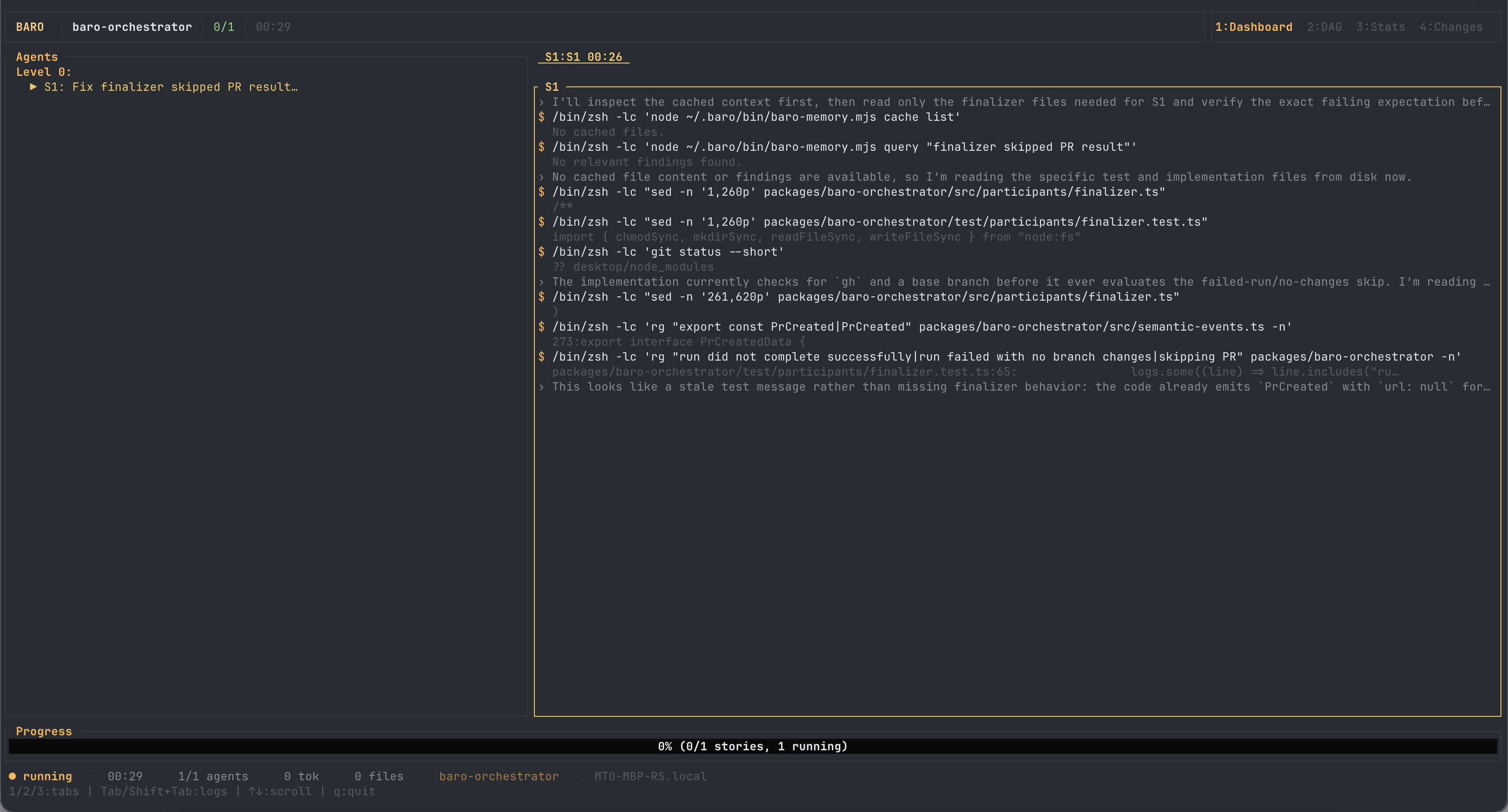Image resolution: width=1508 pixels, height=812 pixels.
Task: Click the sed '1,260p' finalizer.ts command
Action: click(859, 192)
